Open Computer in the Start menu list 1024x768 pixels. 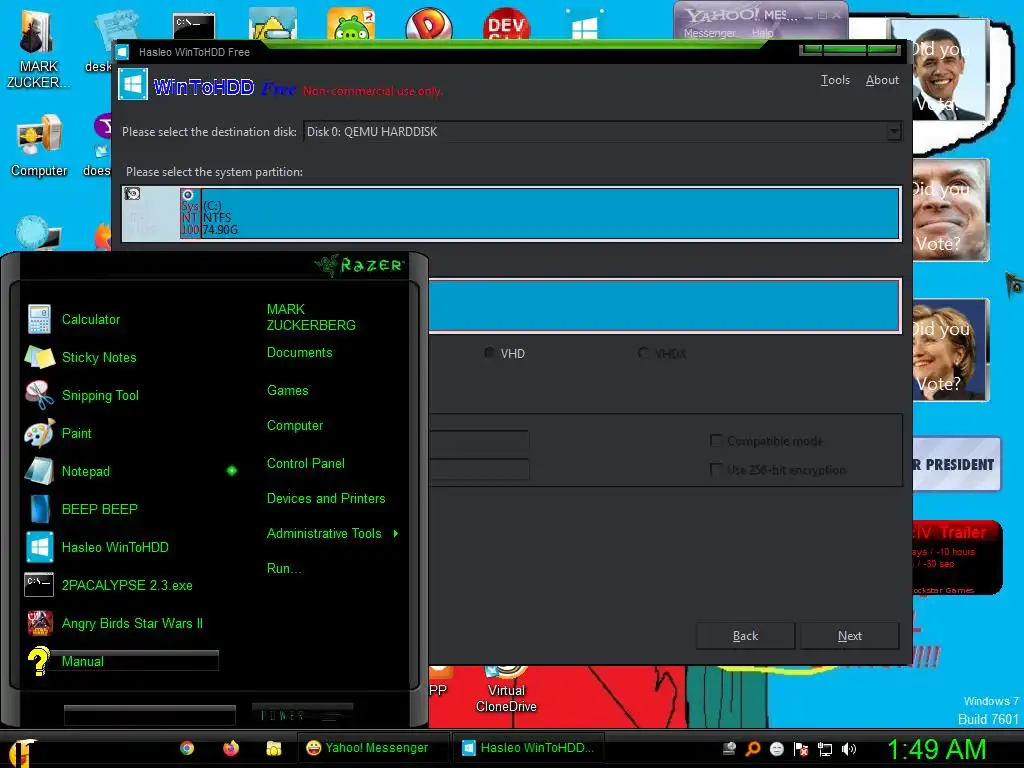[295, 426]
